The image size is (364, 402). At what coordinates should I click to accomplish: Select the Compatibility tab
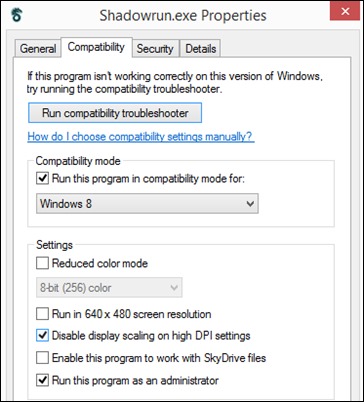[96, 47]
